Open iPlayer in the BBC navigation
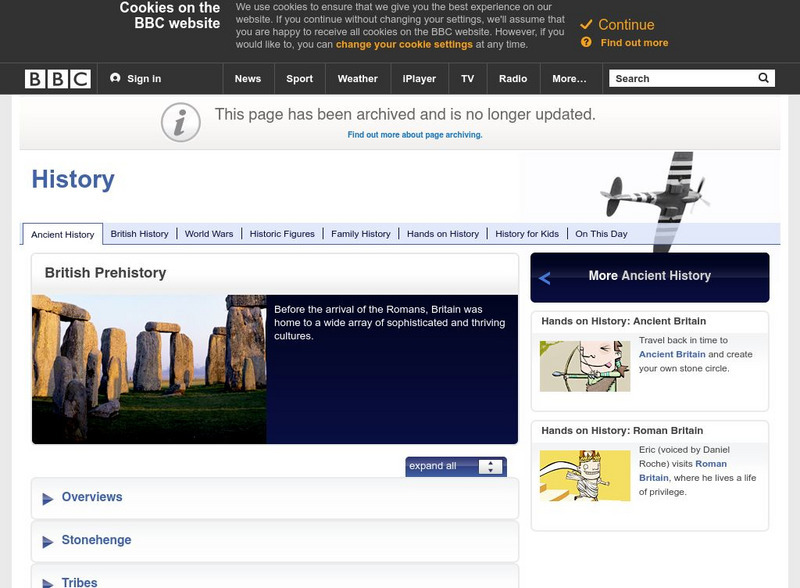This screenshot has width=800, height=588. coord(419,79)
